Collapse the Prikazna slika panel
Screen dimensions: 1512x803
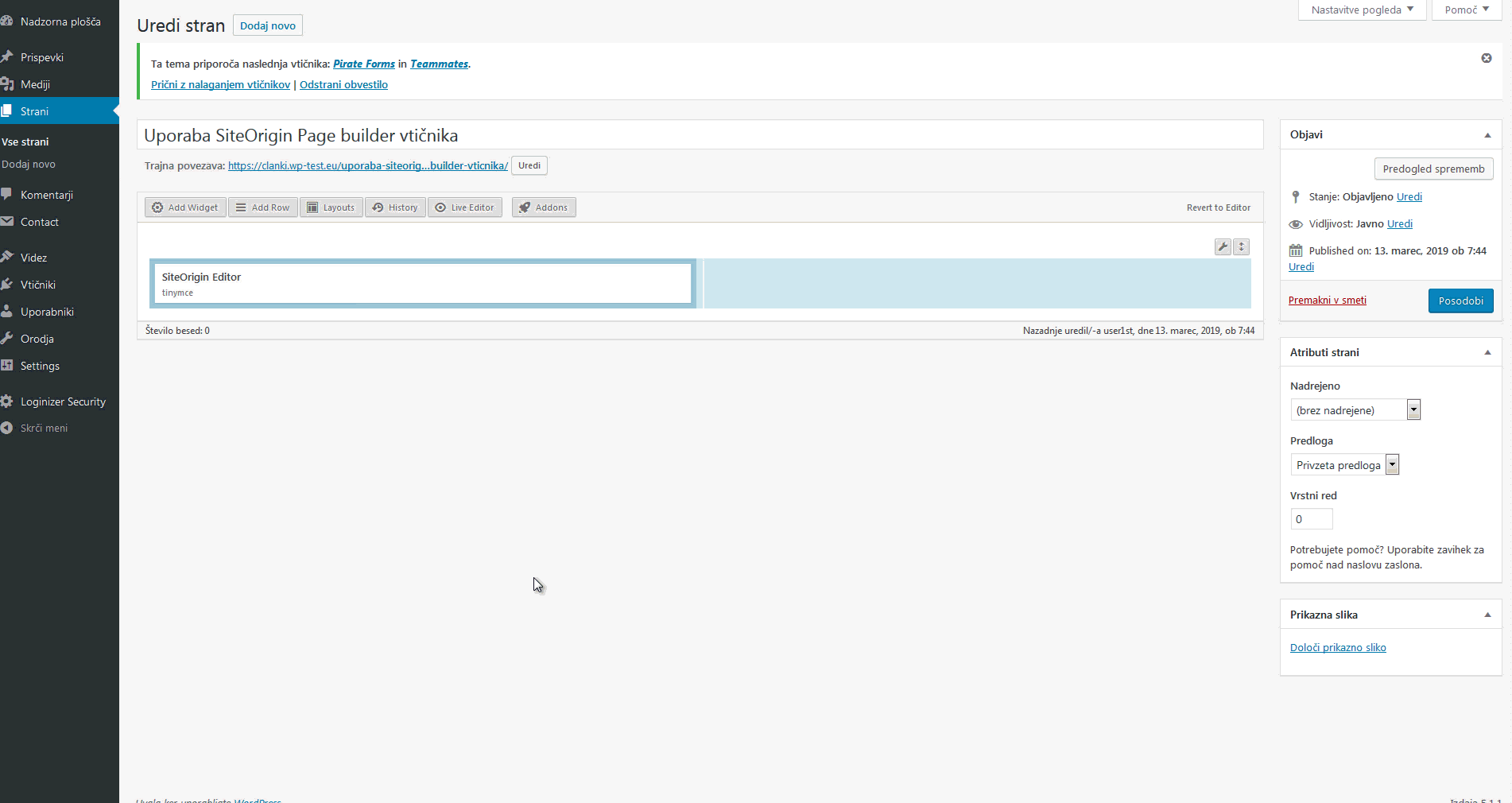tap(1487, 615)
